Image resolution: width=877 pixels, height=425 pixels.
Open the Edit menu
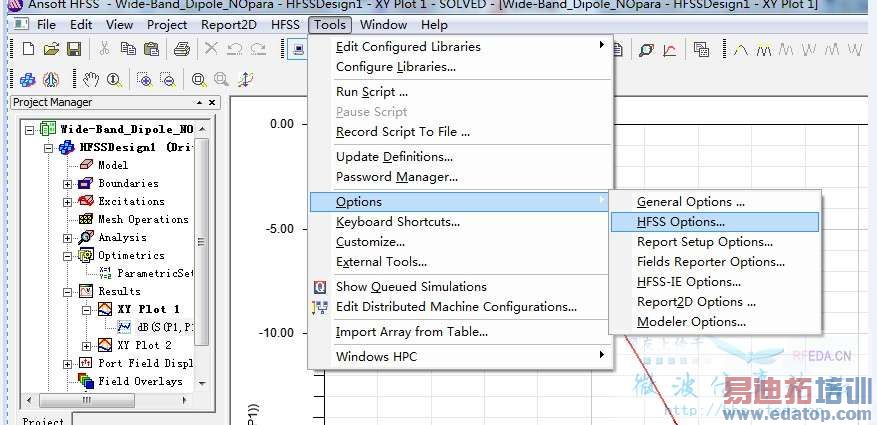point(81,25)
